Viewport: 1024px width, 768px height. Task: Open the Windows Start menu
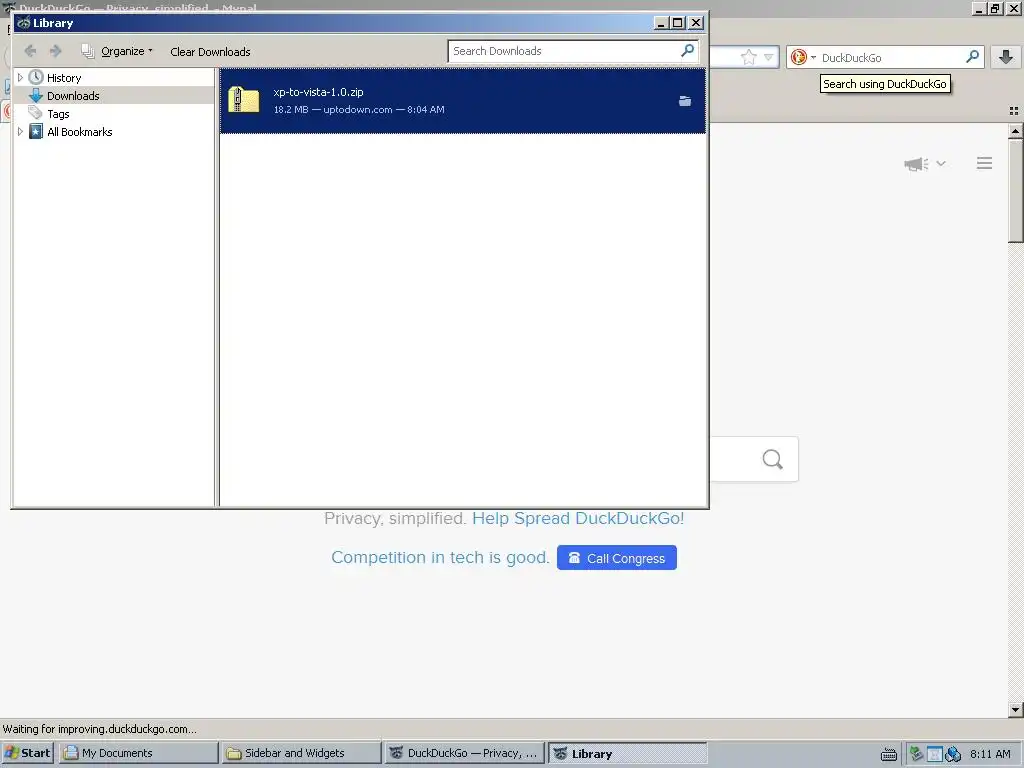[x=27, y=753]
